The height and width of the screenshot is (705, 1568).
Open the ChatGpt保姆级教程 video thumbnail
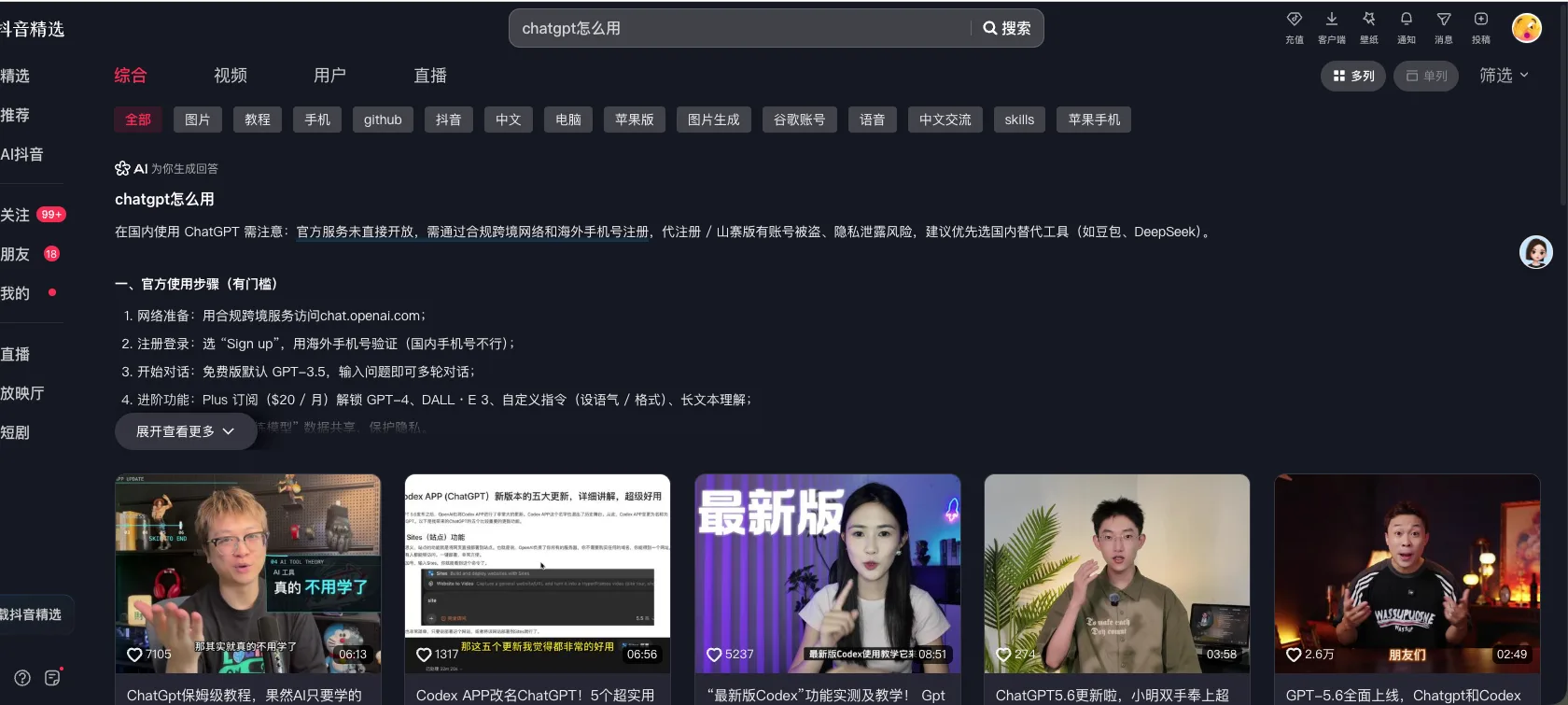click(247, 573)
